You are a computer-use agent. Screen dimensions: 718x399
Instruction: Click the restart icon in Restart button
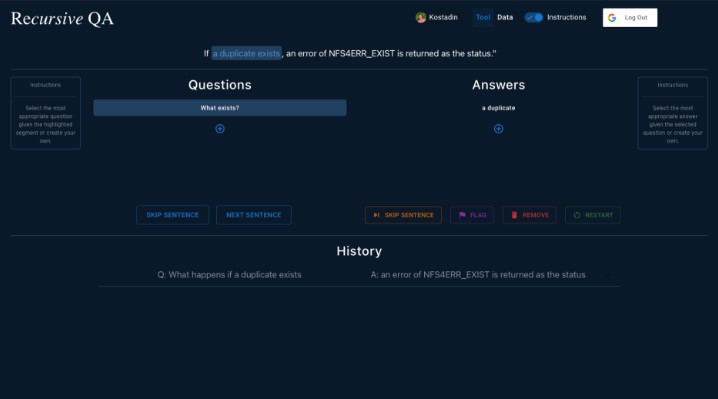point(577,215)
